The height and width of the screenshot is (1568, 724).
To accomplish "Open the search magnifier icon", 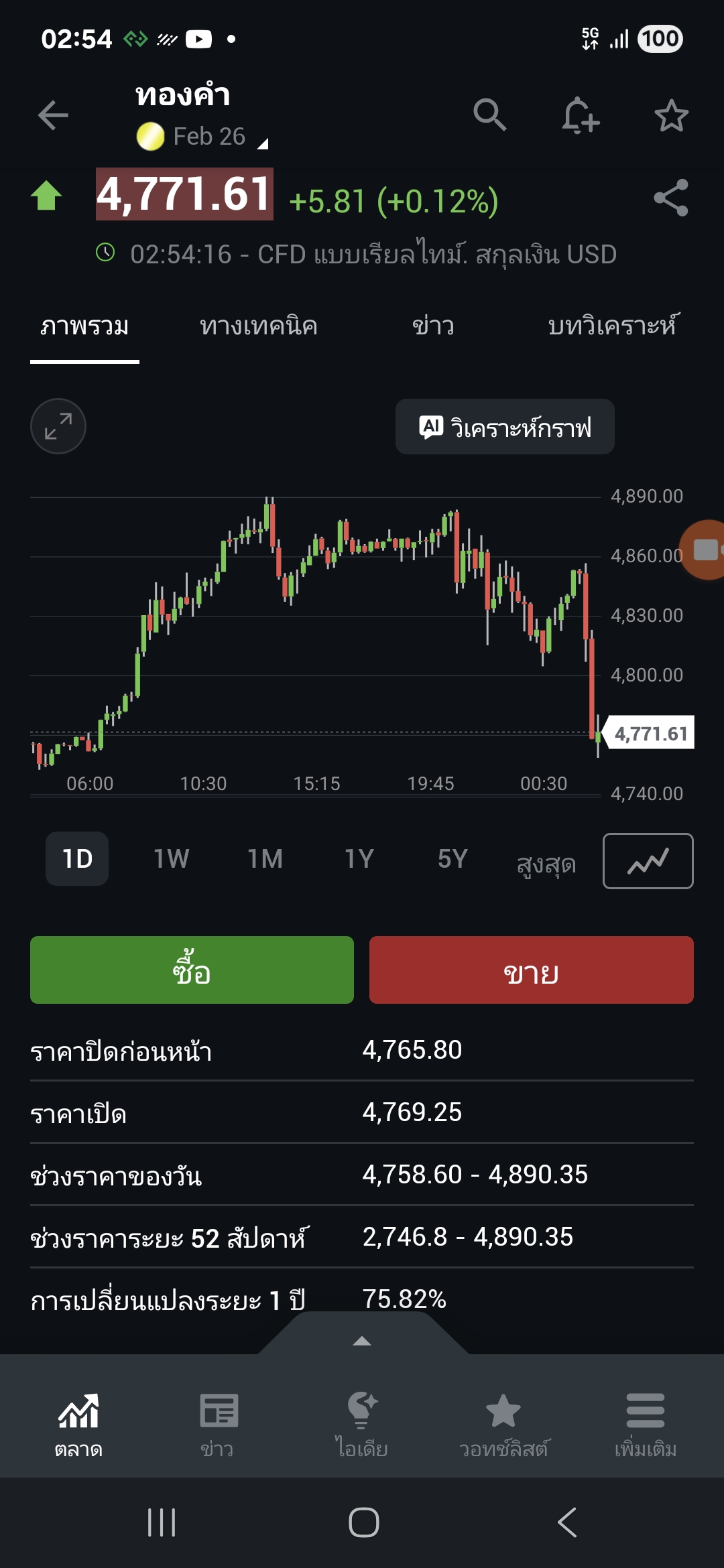I will coord(489,115).
